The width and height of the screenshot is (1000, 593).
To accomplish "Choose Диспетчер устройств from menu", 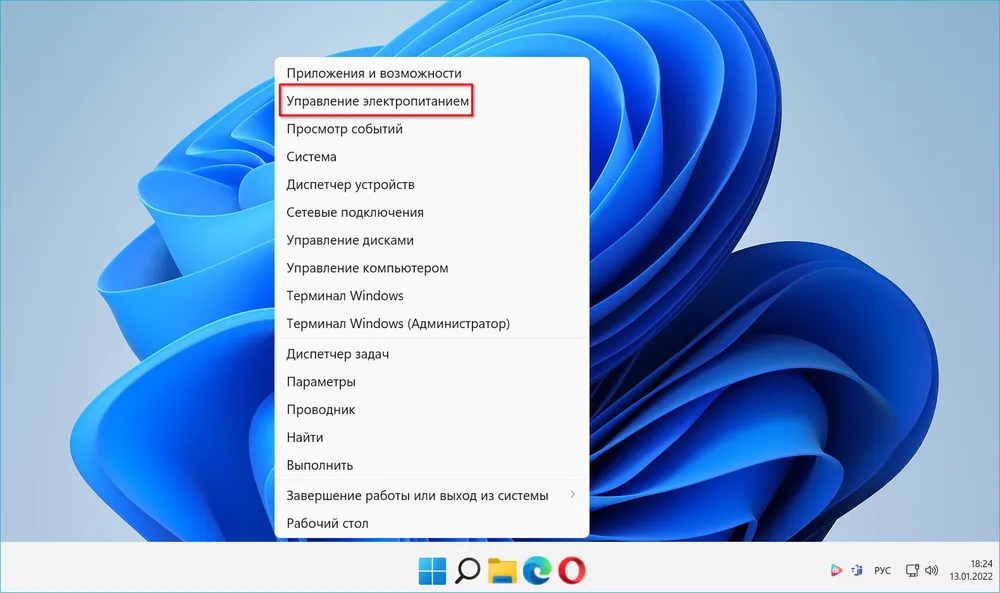I will (350, 185).
